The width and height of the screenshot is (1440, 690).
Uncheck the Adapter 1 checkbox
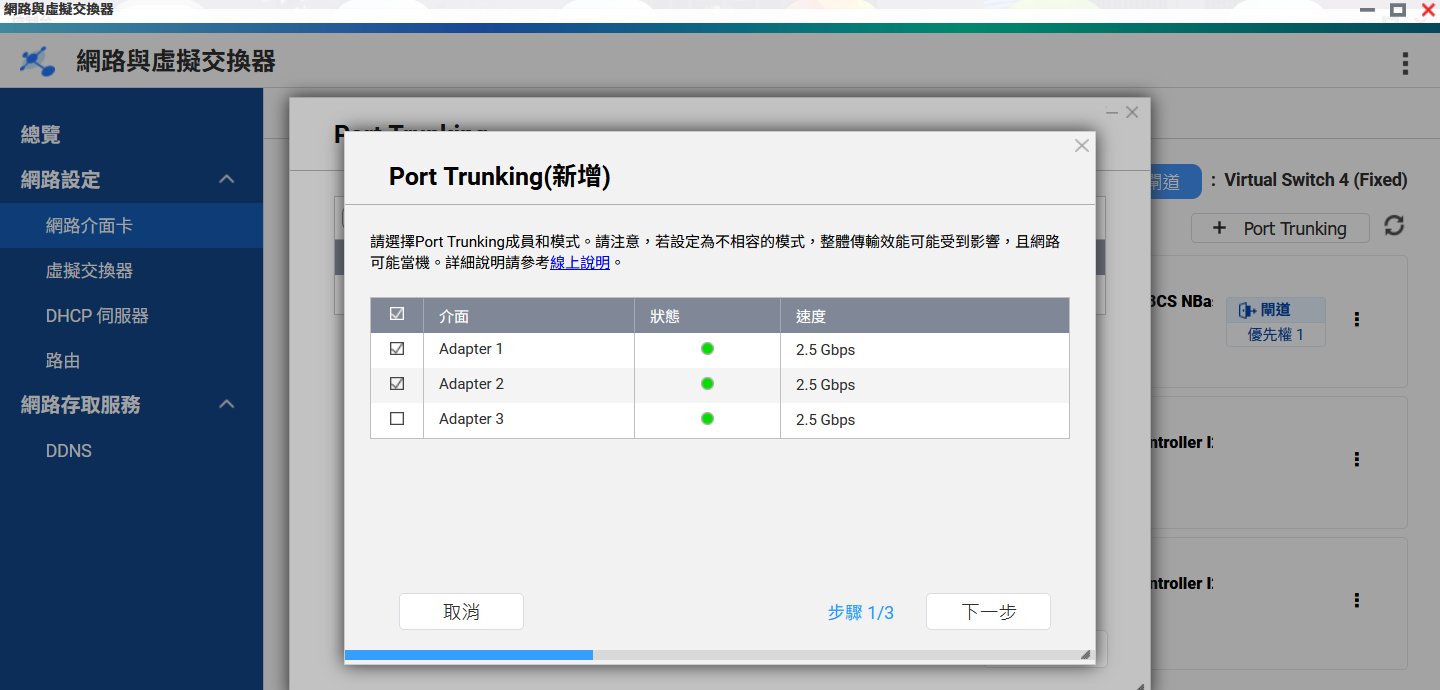point(397,349)
